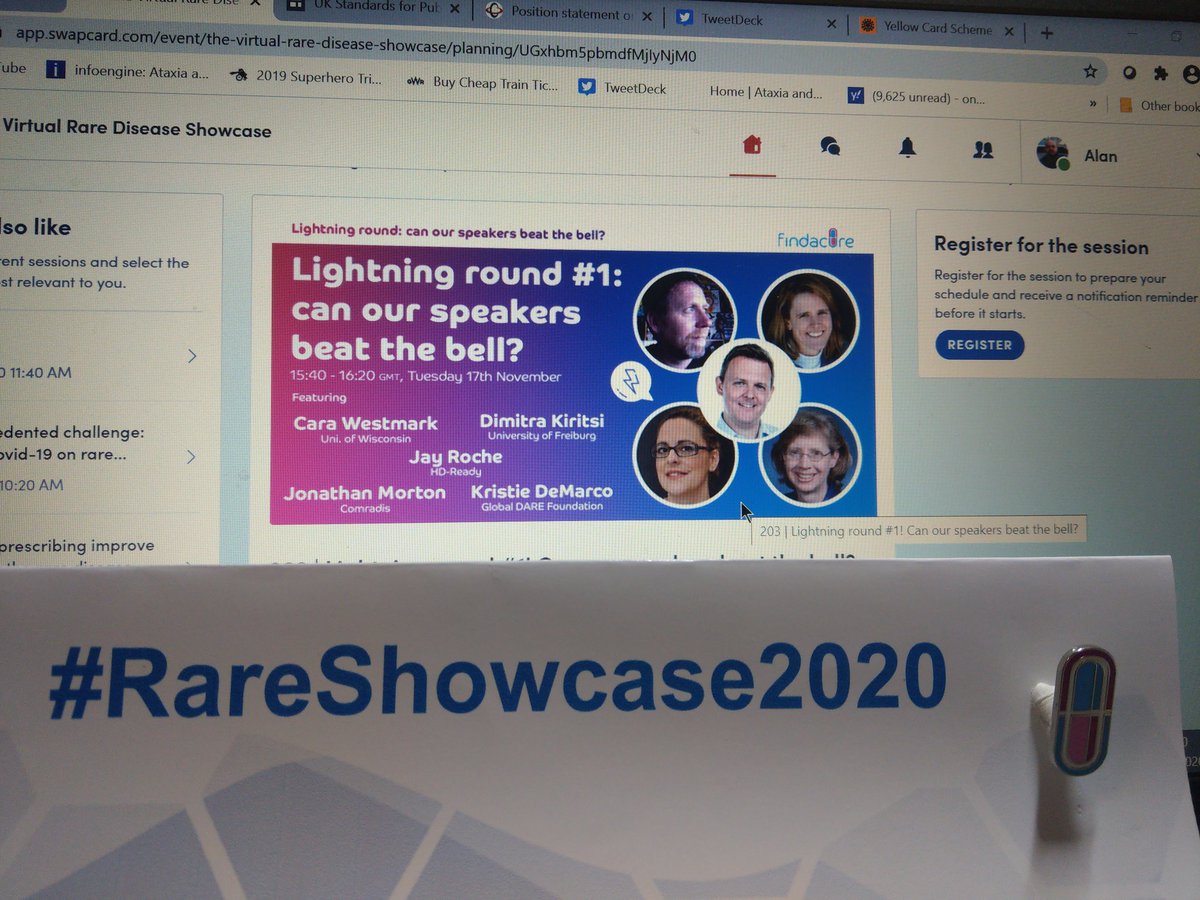Click the Superhero Tri bookmark icon
Viewport: 1200px width, 900px height.
pyautogui.click(x=238, y=75)
